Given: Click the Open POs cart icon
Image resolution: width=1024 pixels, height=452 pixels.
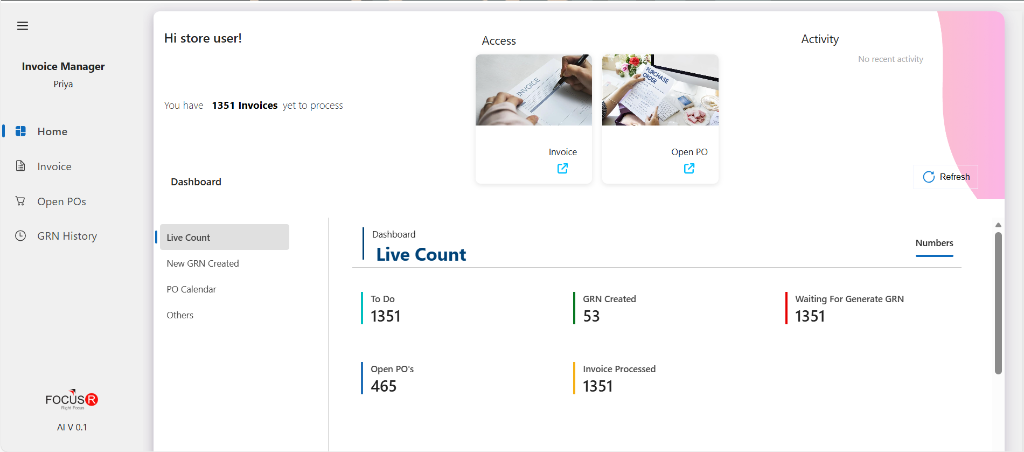Looking at the screenshot, I should pyautogui.click(x=20, y=201).
